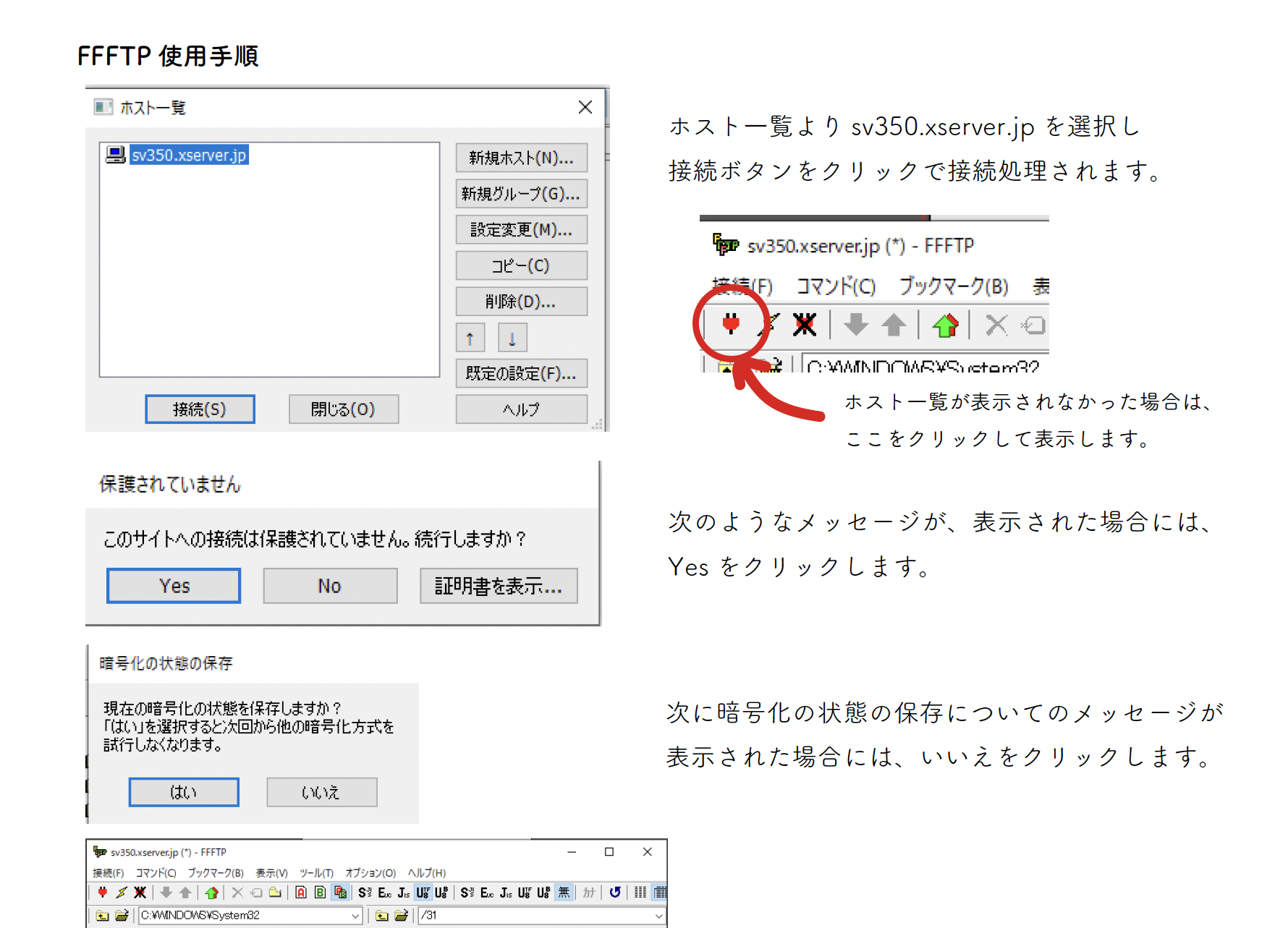Click the red-circled connect plug icon
Screen dimensions: 1288x928
(x=731, y=324)
